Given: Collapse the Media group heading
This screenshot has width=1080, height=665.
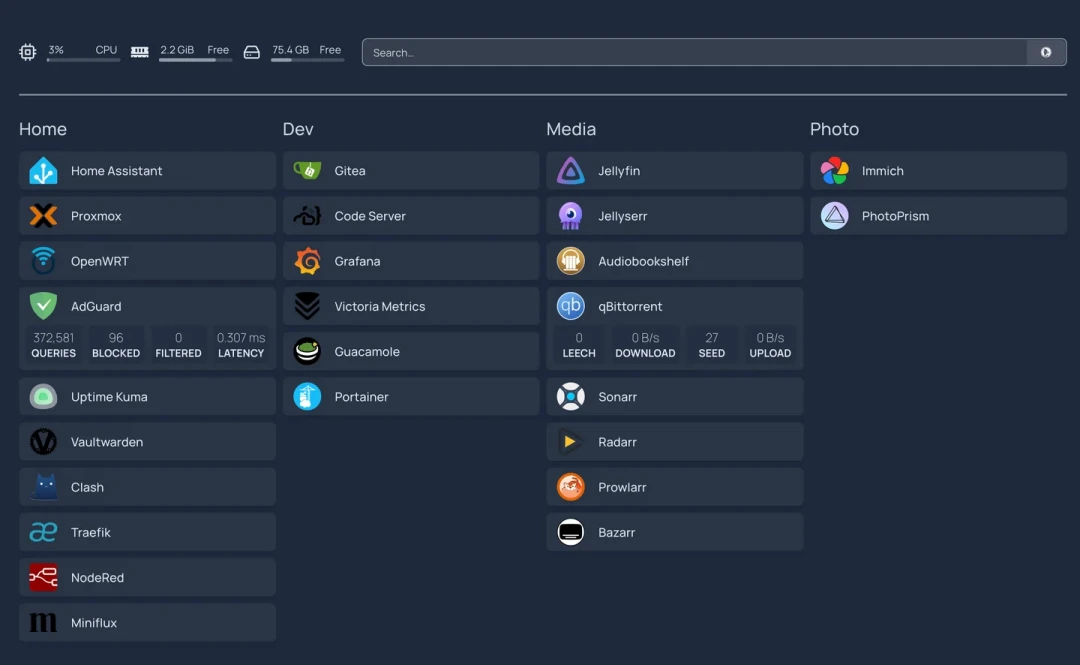Looking at the screenshot, I should point(571,129).
